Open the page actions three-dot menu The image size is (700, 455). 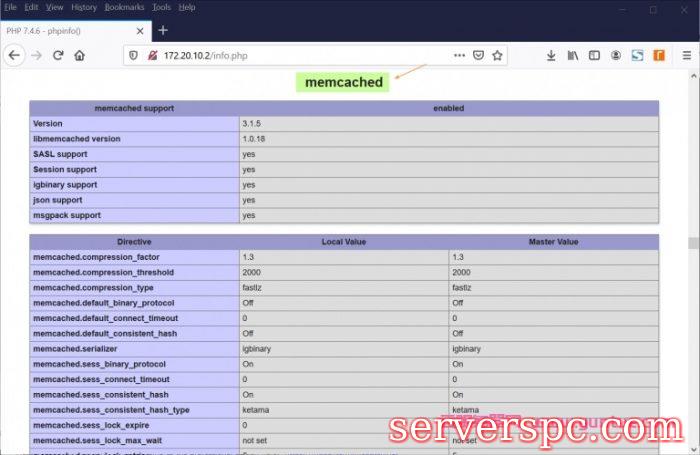(x=458, y=55)
